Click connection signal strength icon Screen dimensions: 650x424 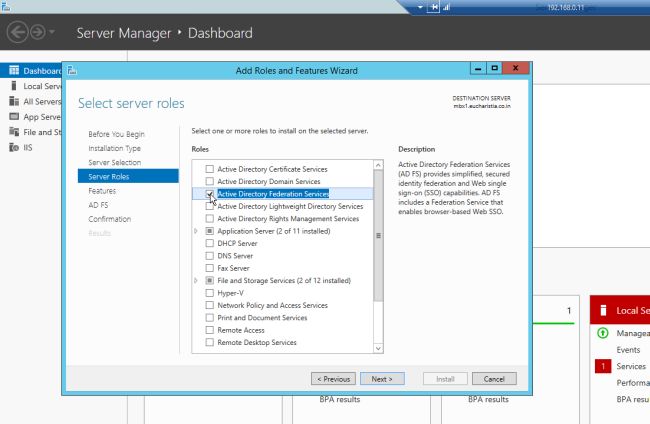(x=446, y=7)
